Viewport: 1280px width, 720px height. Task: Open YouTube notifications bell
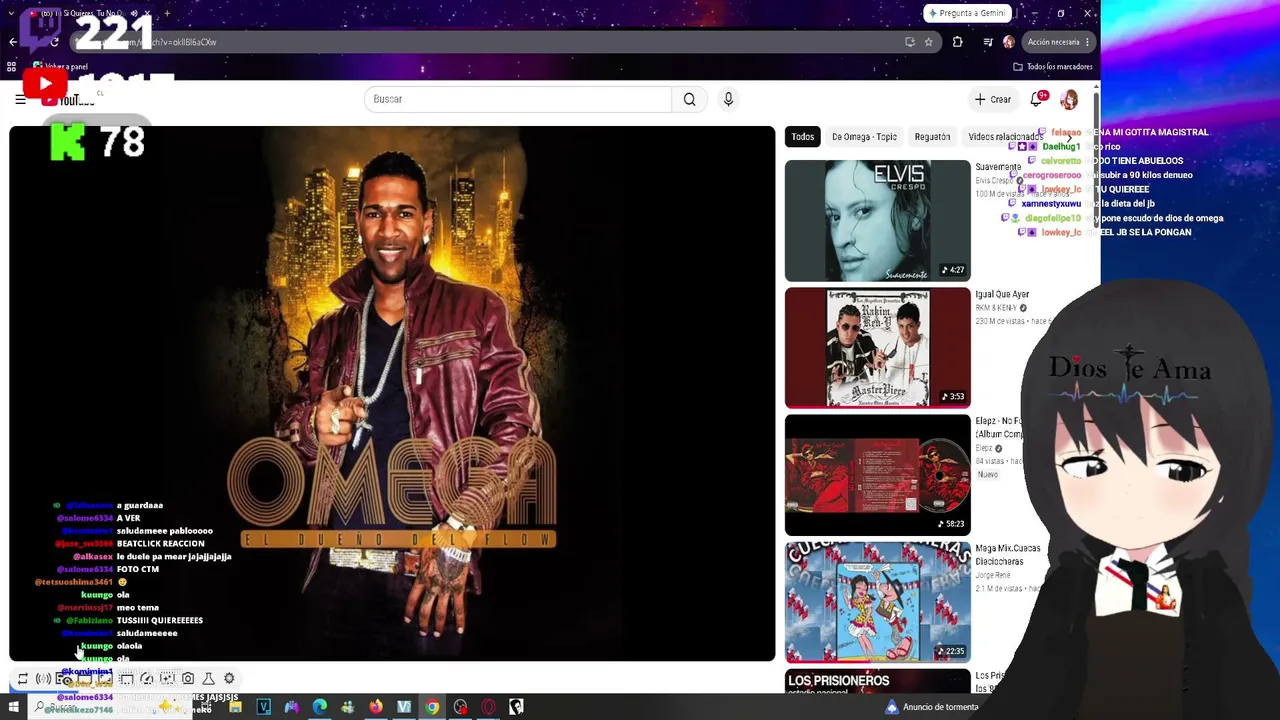(x=1036, y=99)
